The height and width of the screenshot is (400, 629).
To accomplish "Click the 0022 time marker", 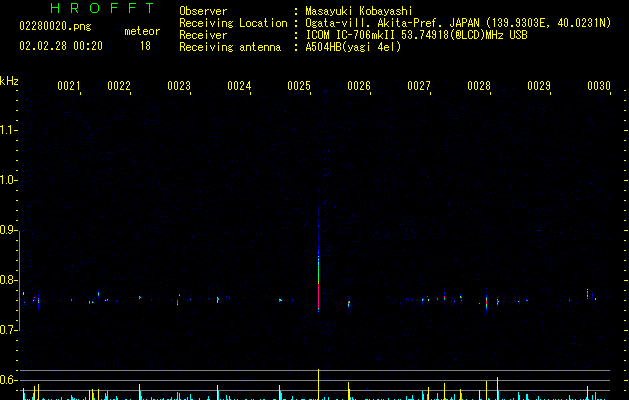I will click(x=119, y=85).
